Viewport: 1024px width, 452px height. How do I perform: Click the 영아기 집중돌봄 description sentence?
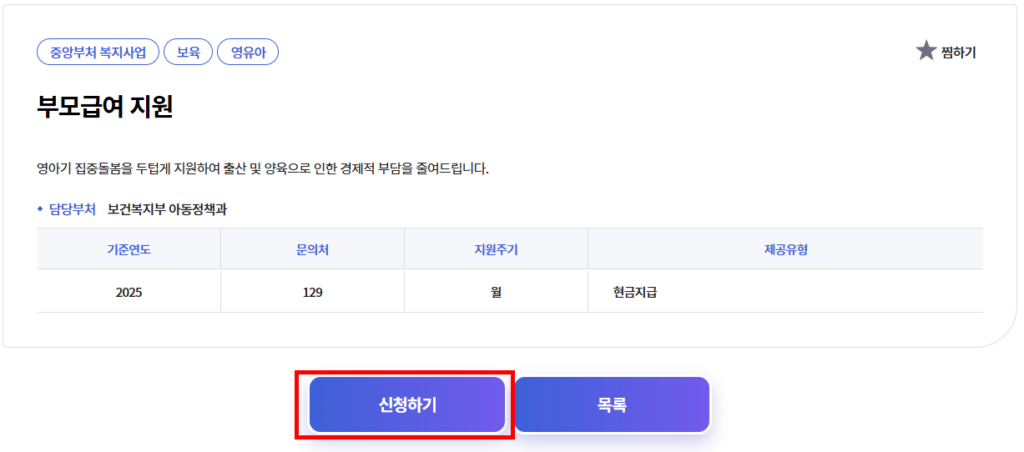coord(262,168)
